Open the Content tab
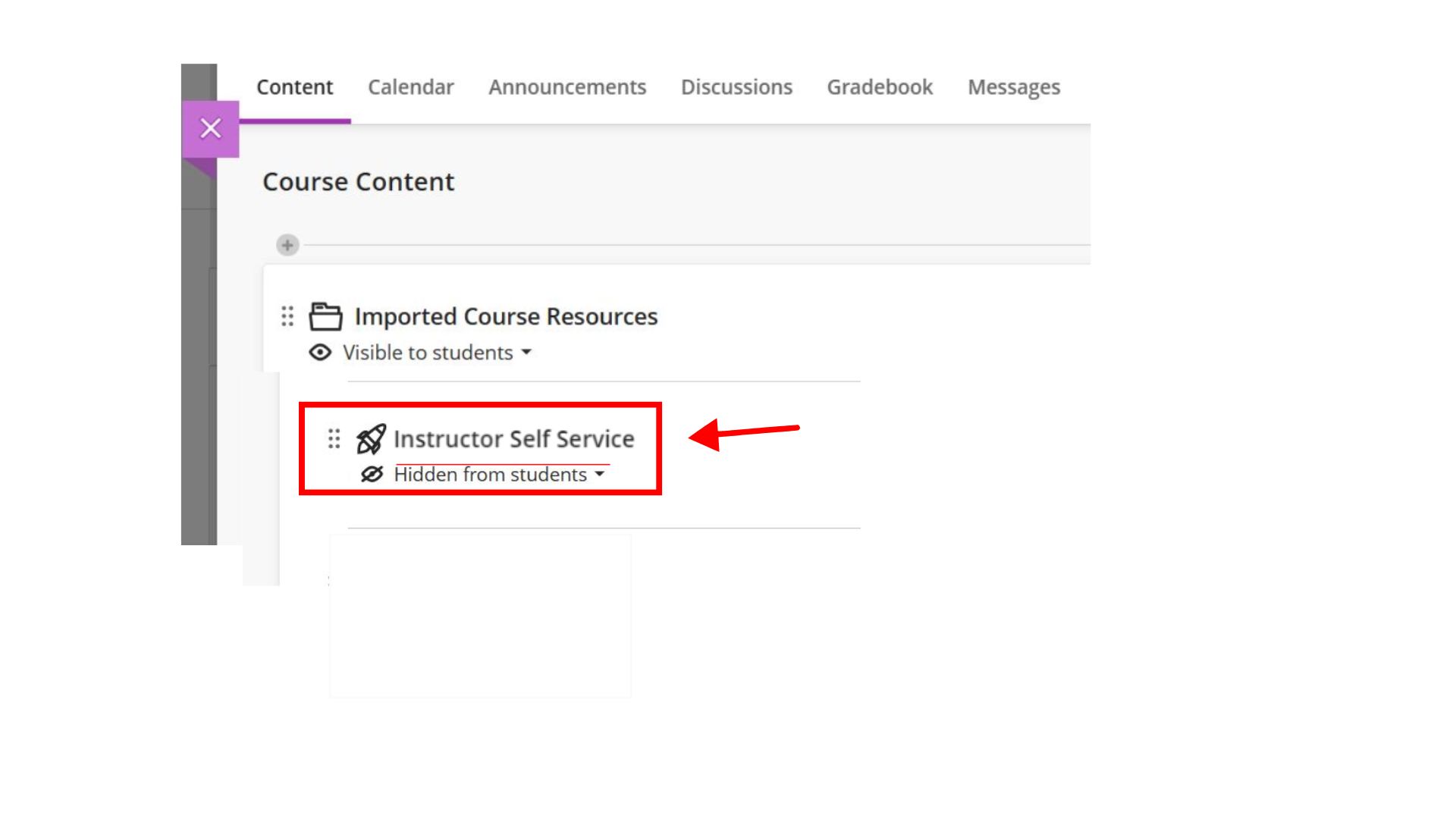 pos(295,87)
